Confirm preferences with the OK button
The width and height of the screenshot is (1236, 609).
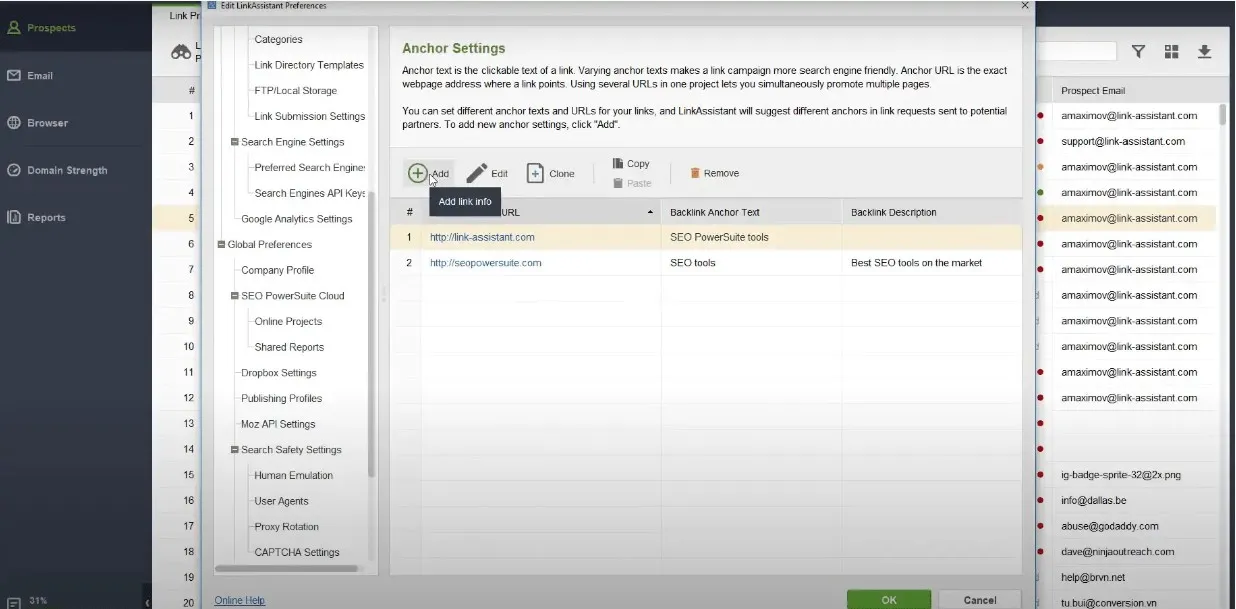click(889, 600)
